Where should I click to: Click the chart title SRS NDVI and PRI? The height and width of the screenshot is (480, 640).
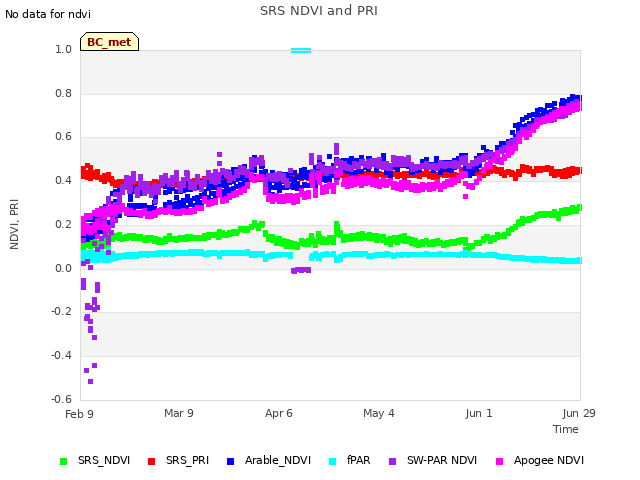point(319,11)
